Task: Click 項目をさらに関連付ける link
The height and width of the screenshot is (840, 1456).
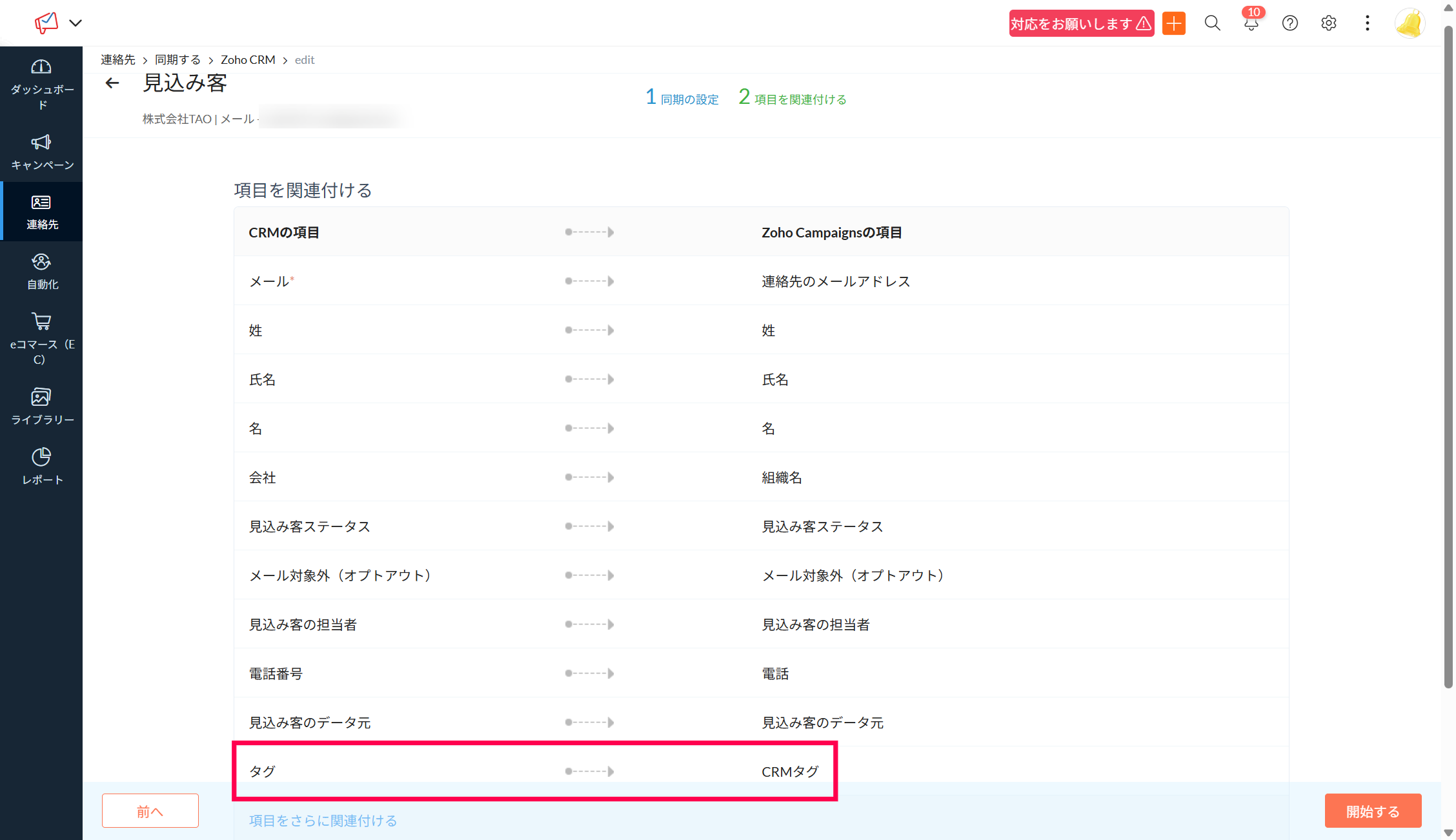Action: click(x=323, y=821)
